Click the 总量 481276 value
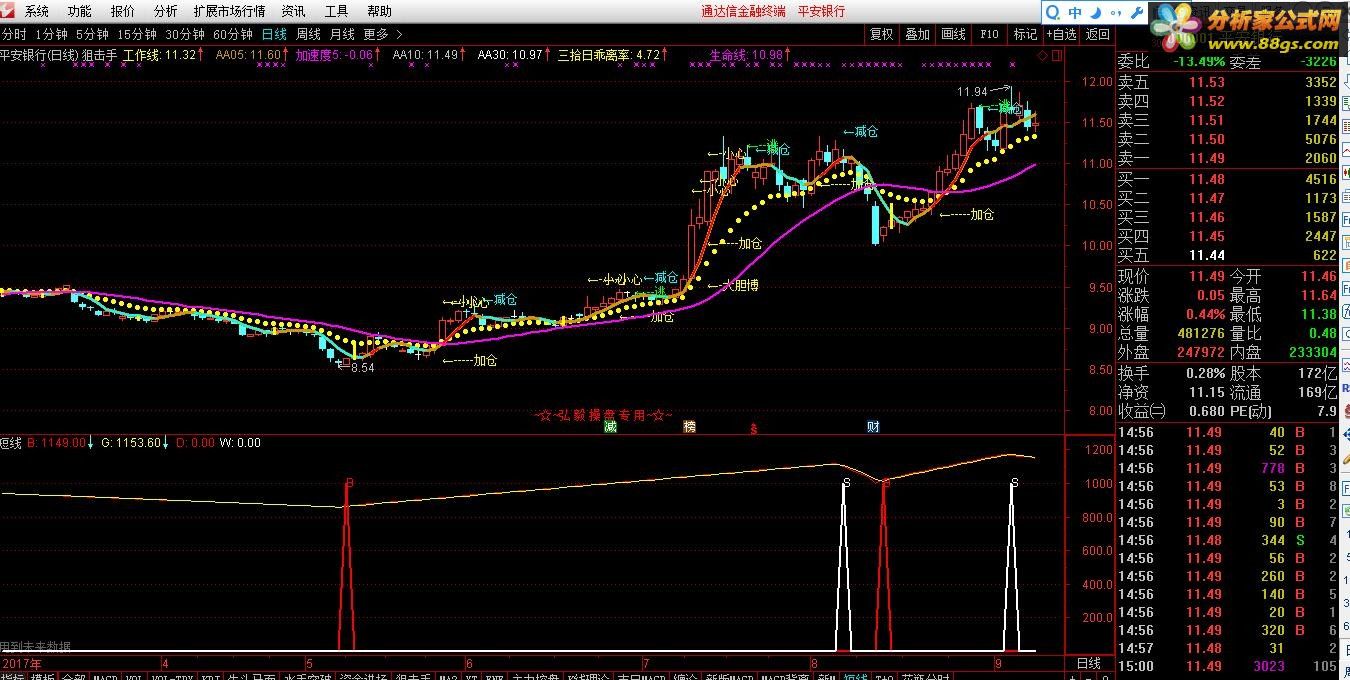The width and height of the screenshot is (1350, 680). click(1200, 333)
